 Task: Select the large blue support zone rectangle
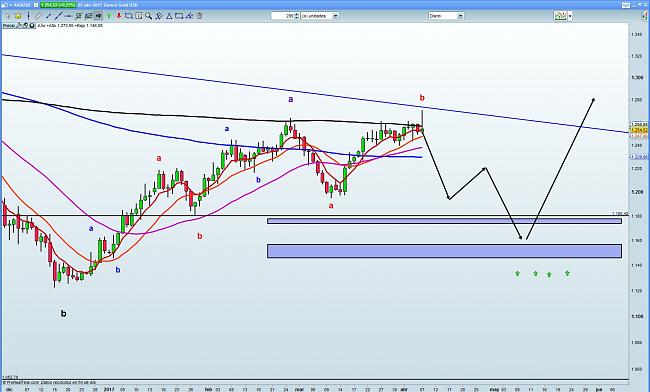[x=444, y=251]
